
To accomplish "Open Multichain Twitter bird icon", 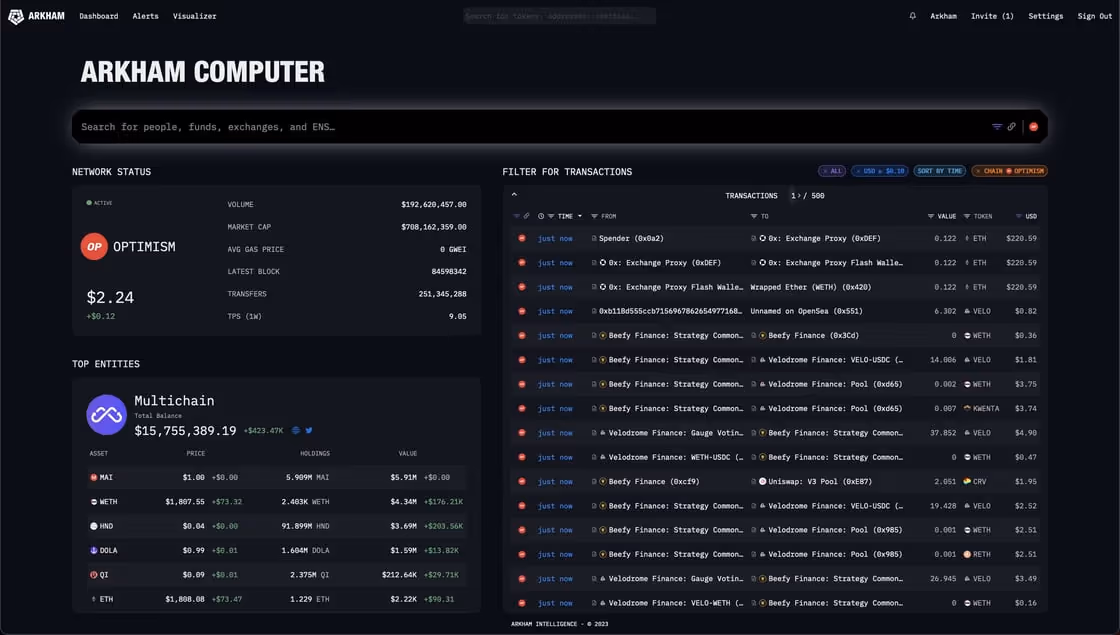I will click(309, 430).
